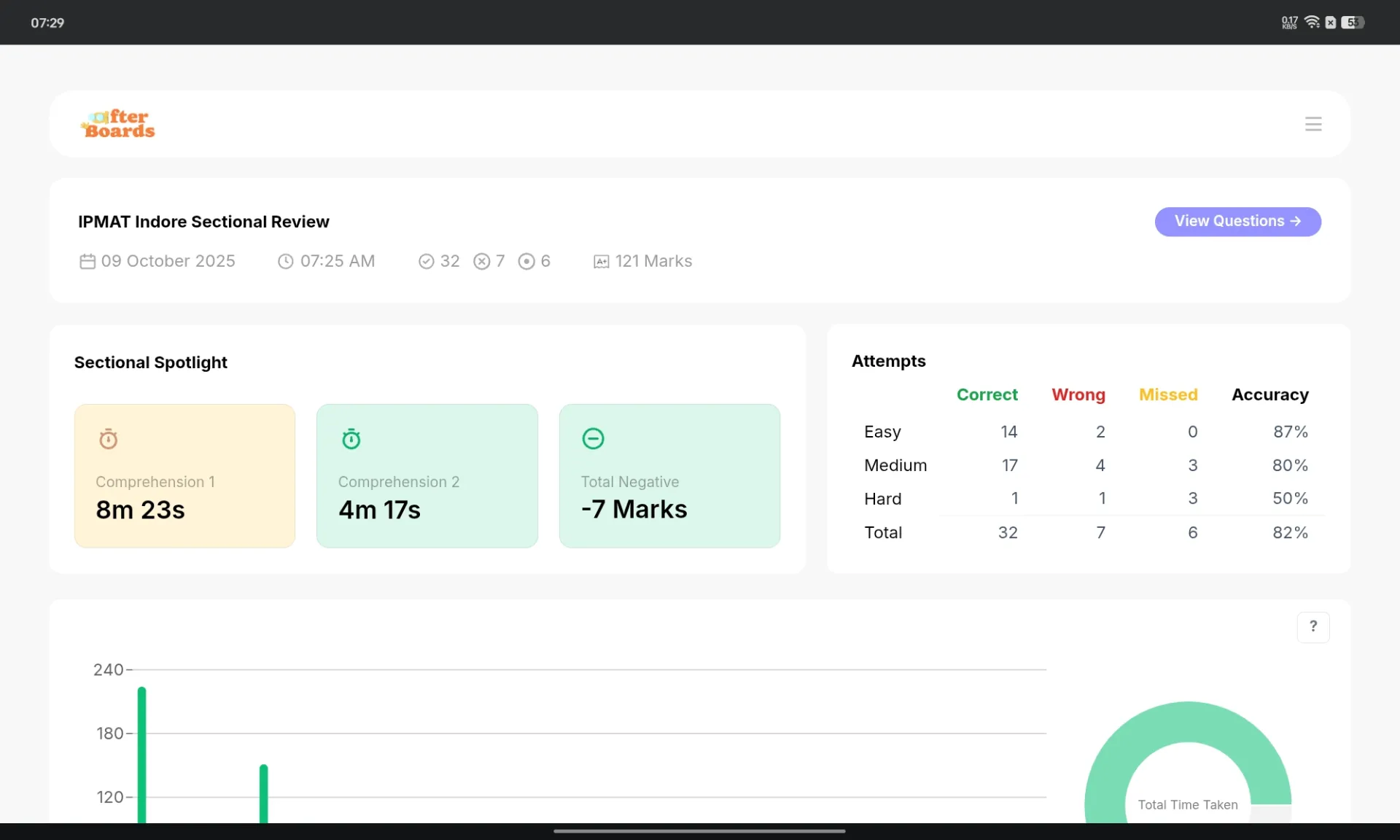Click the Total accuracy value 82%
This screenshot has height=840, width=1400.
pos(1291,532)
